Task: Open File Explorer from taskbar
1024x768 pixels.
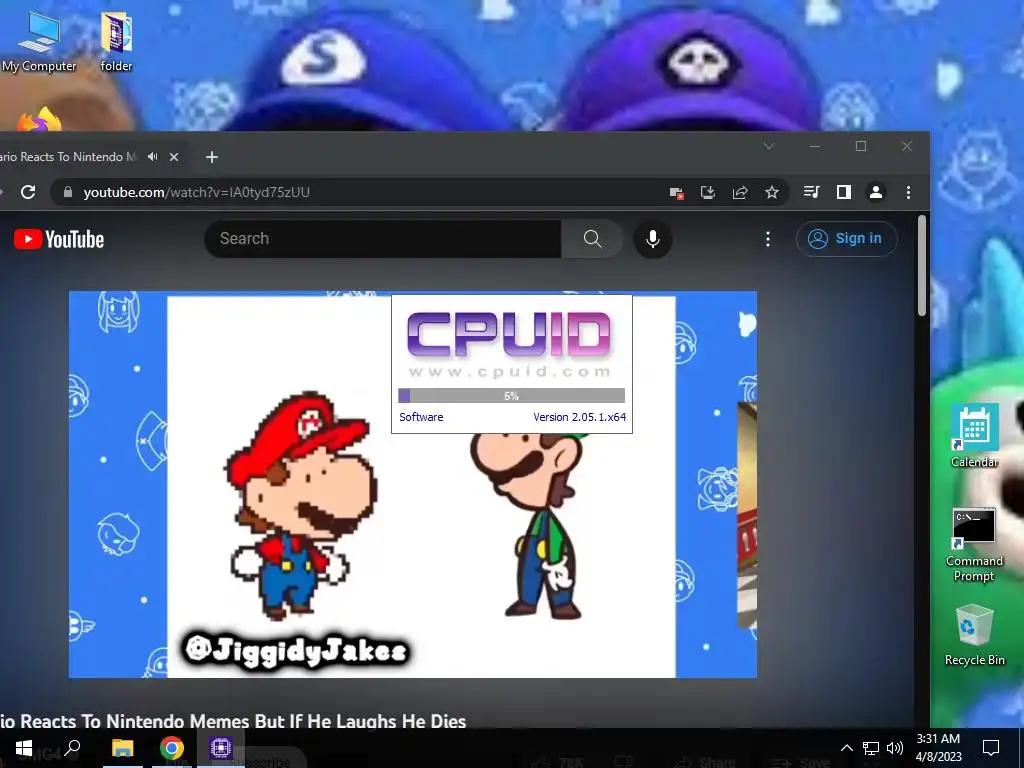Action: (x=122, y=748)
